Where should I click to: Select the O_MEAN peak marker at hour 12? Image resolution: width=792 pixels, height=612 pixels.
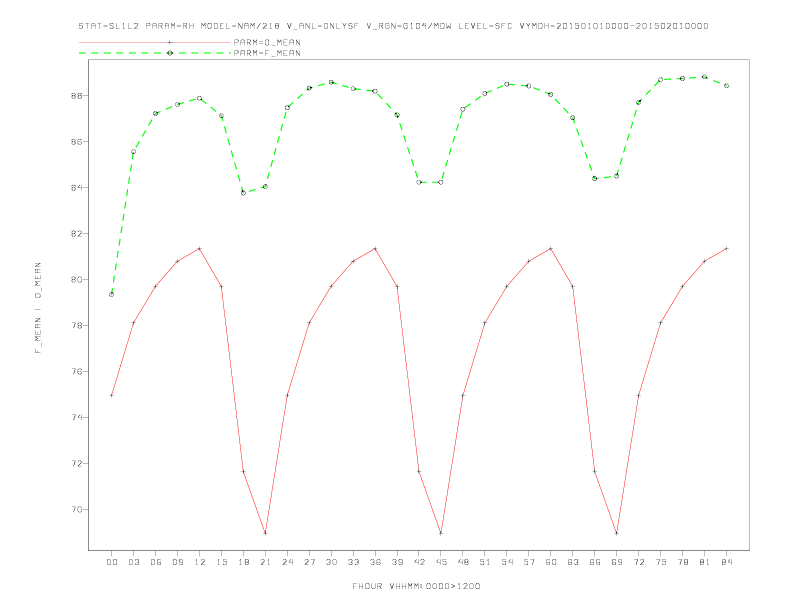tap(200, 248)
